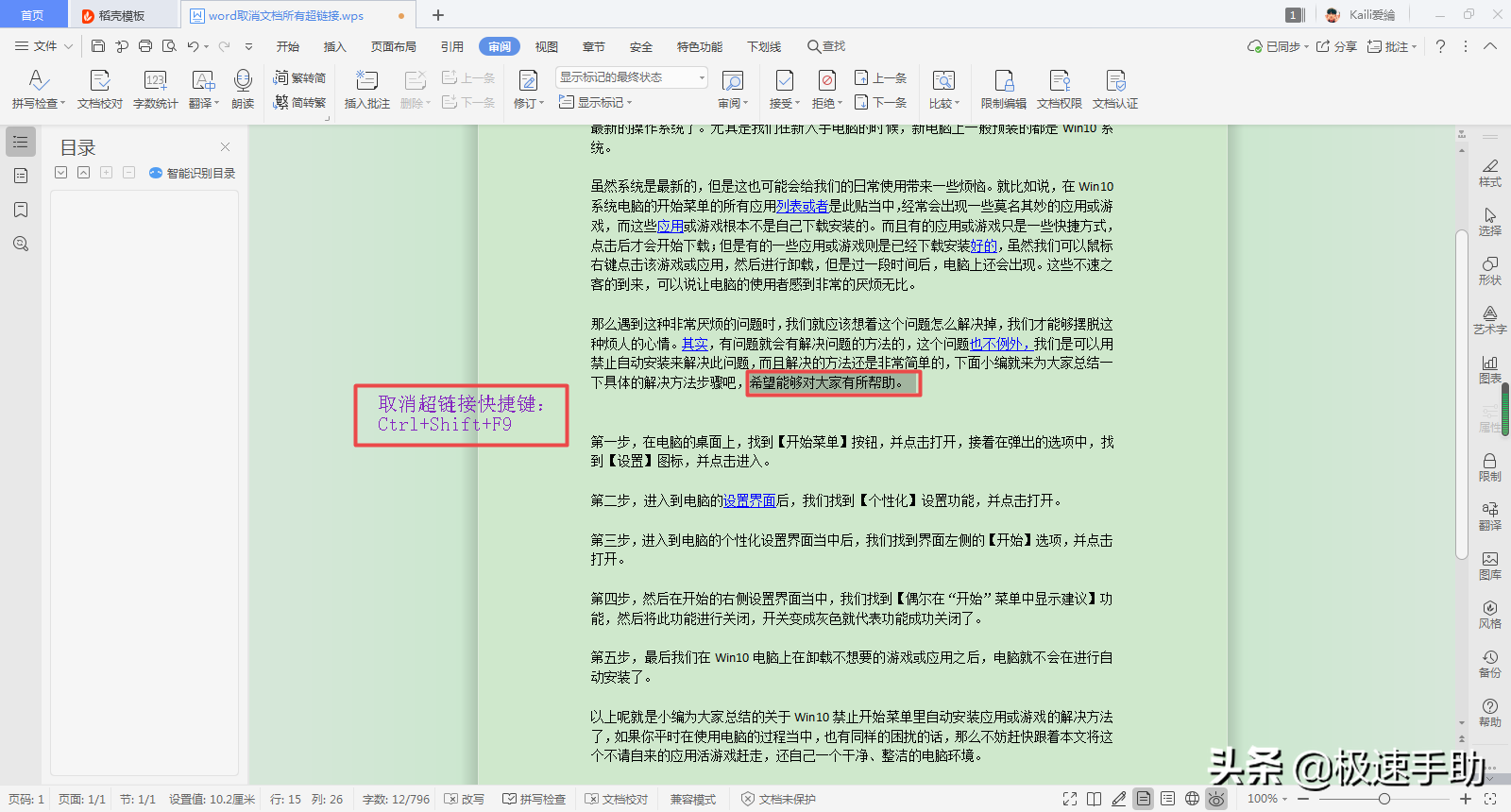The height and width of the screenshot is (812, 1511).
Task: Toggle the 改写 overwrite mode in the status bar
Action: pyautogui.click(x=465, y=799)
